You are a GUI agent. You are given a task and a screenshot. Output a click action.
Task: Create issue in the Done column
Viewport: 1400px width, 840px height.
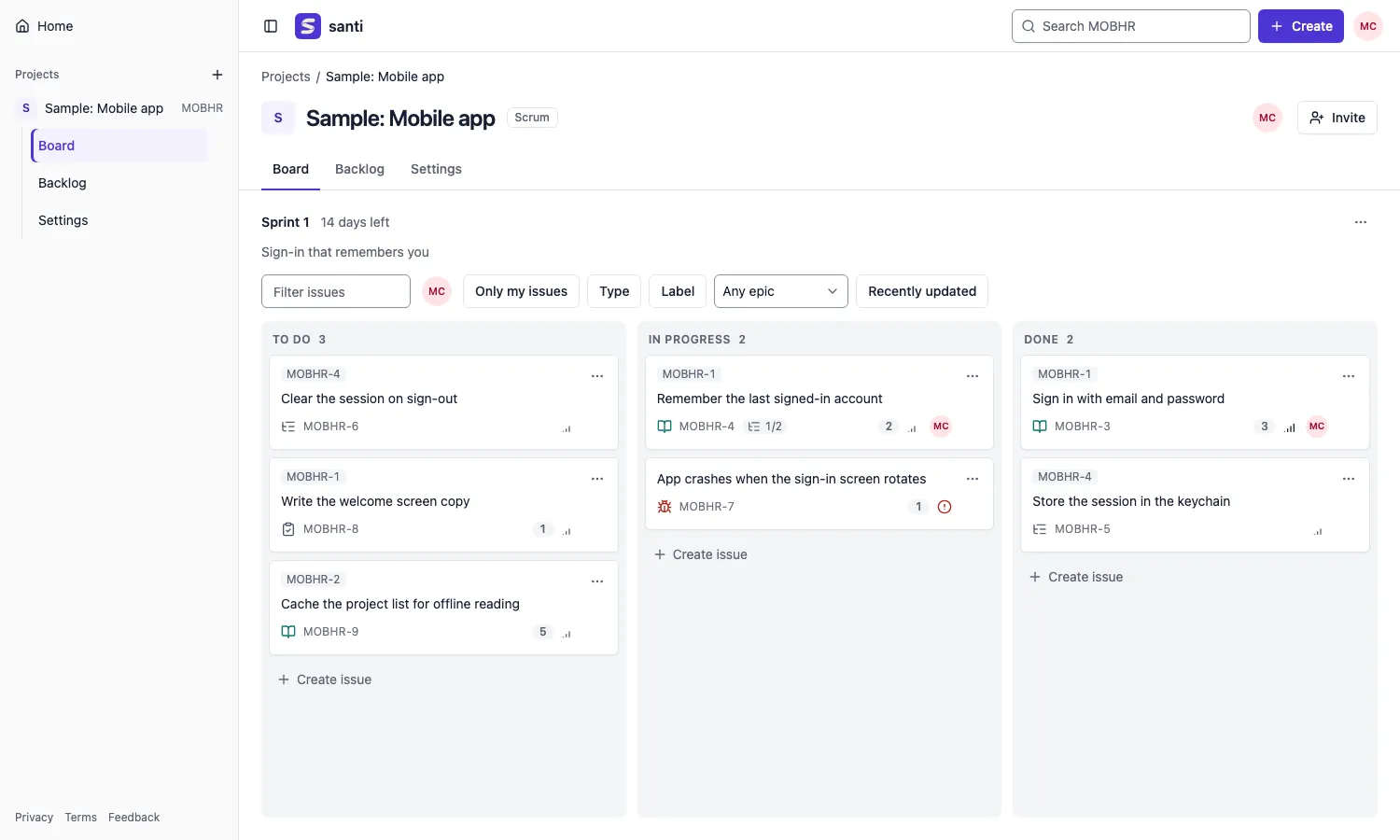(1076, 577)
